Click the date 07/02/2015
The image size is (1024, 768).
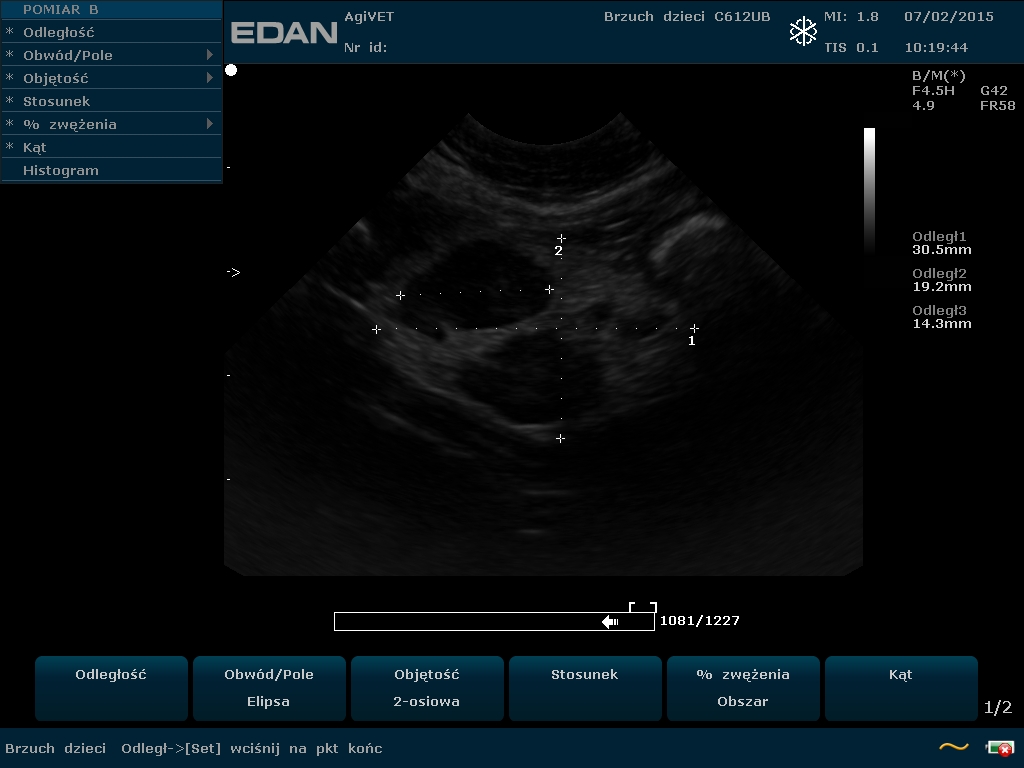click(949, 17)
